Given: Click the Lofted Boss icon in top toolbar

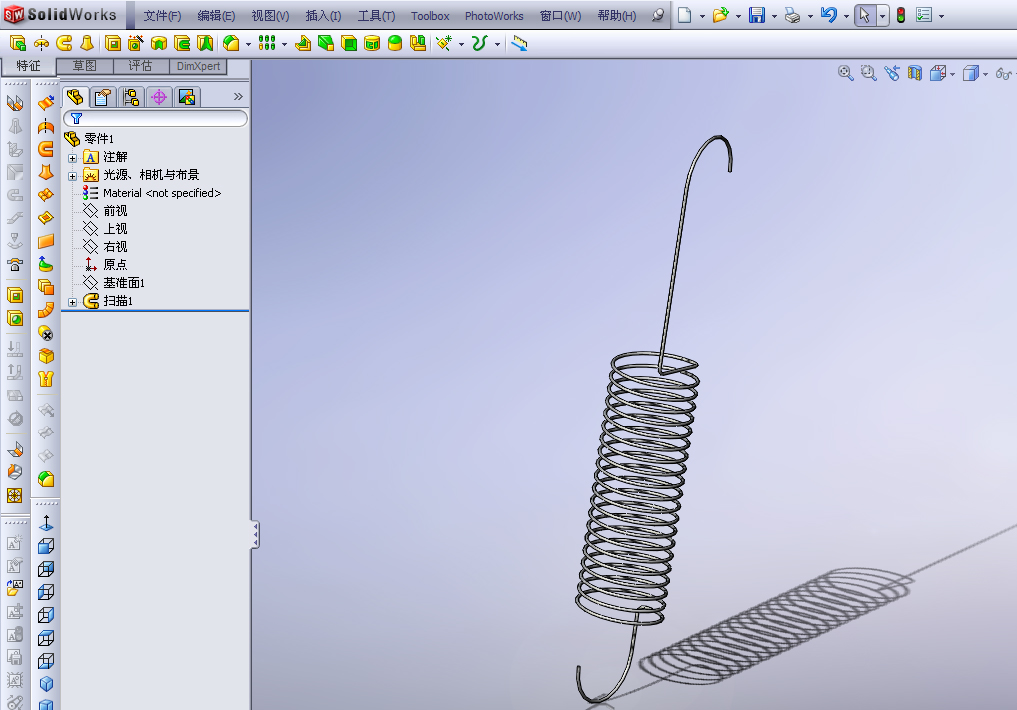Looking at the screenshot, I should click(87, 43).
